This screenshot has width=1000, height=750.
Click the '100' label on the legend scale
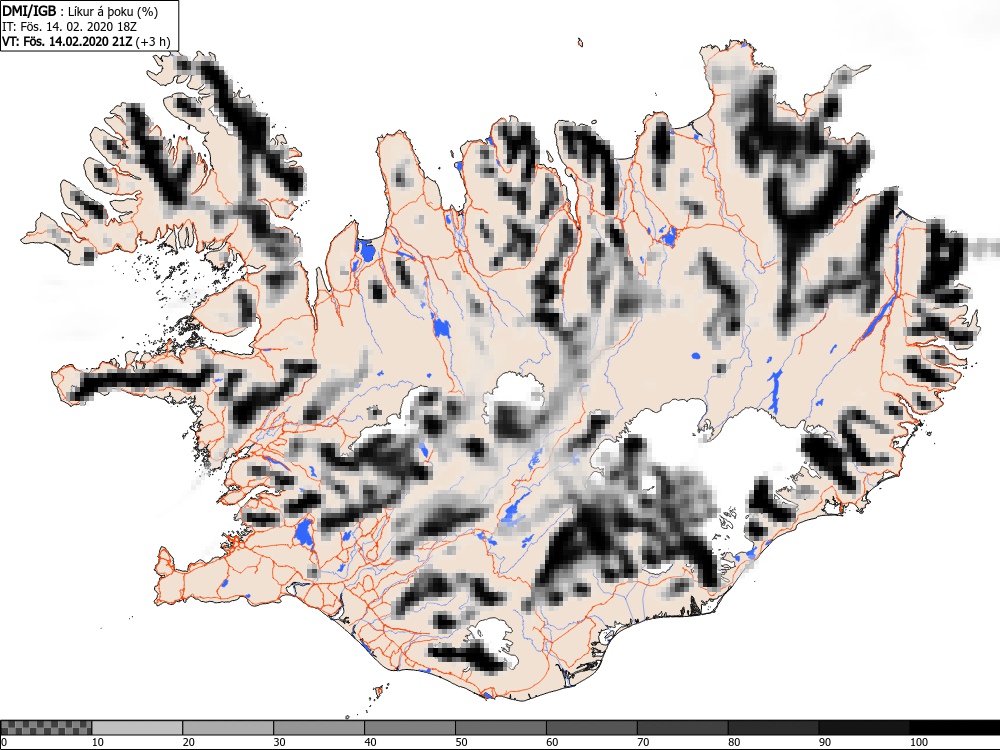[x=918, y=742]
